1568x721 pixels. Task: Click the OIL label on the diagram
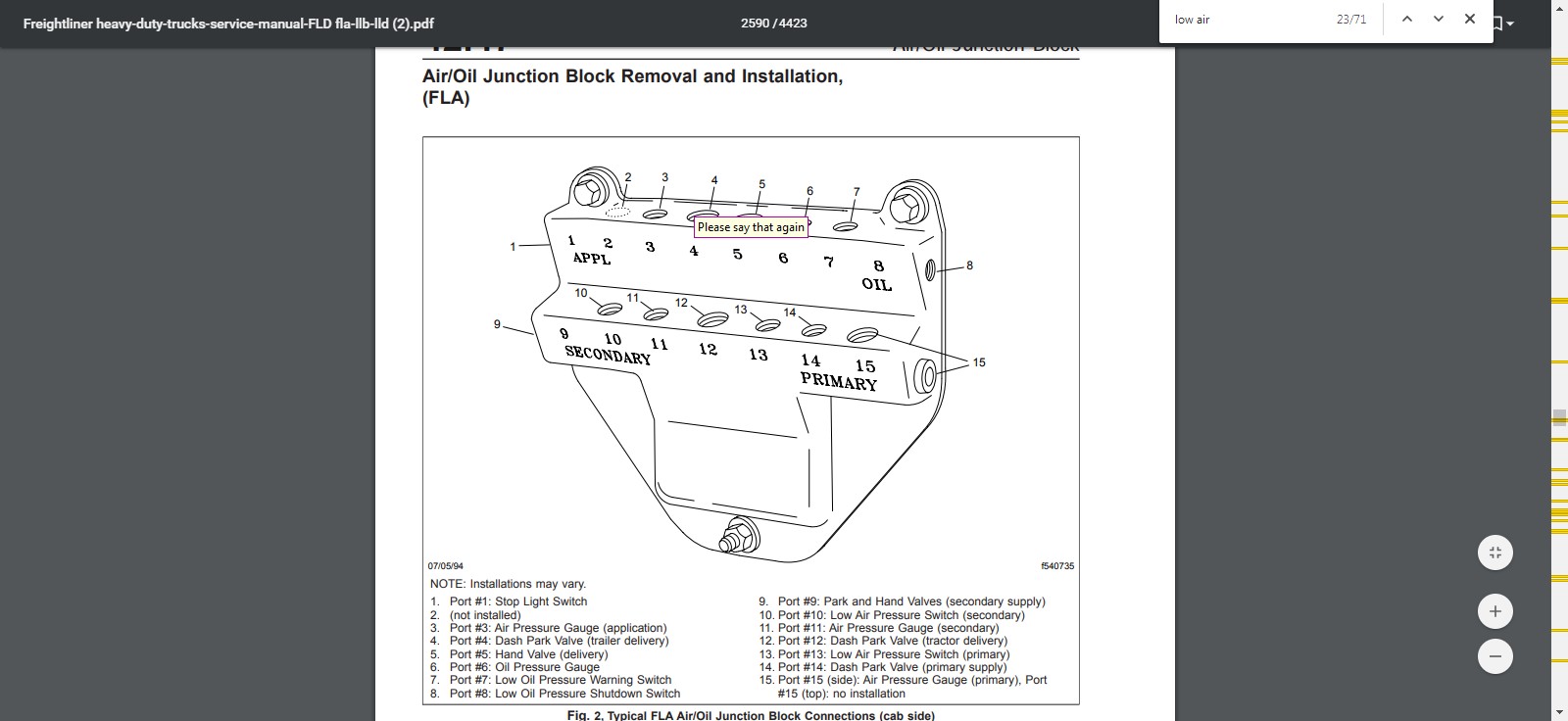[877, 284]
